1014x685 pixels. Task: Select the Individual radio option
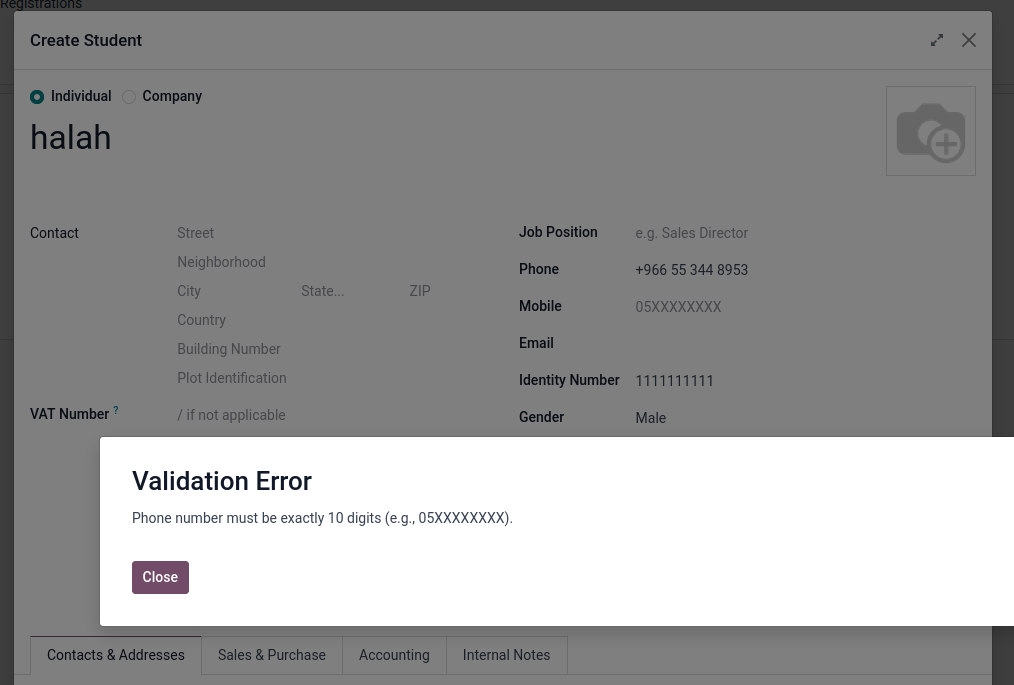37,96
